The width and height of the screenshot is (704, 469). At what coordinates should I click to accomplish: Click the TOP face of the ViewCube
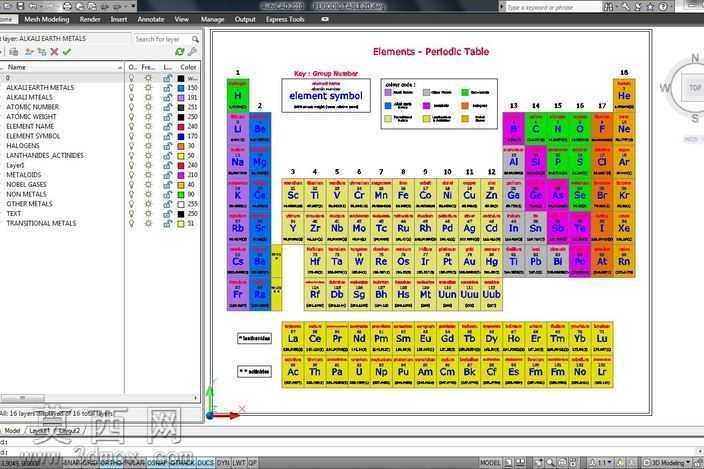[x=695, y=88]
